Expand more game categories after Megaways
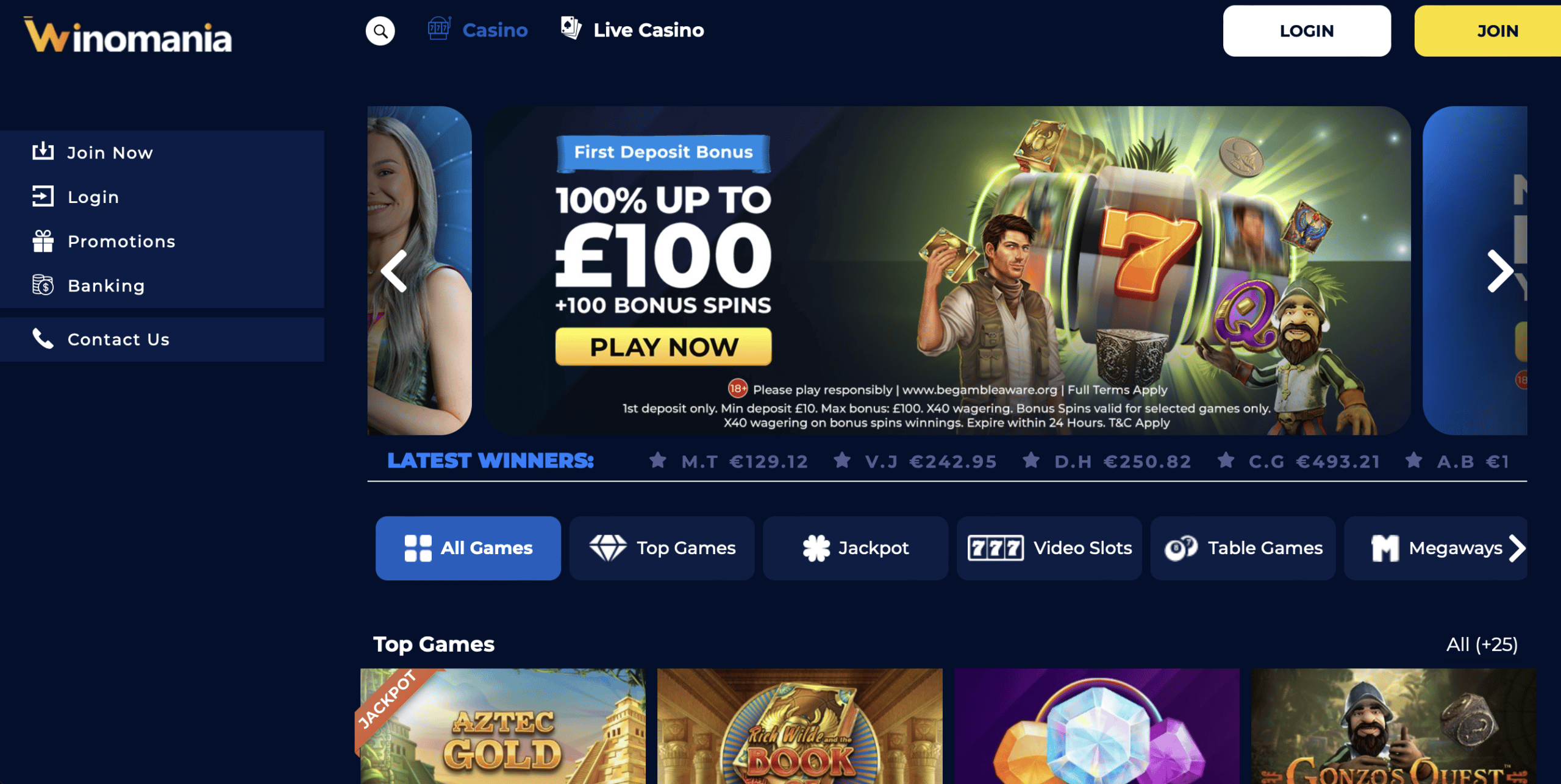This screenshot has width=1561, height=784. [x=1517, y=548]
